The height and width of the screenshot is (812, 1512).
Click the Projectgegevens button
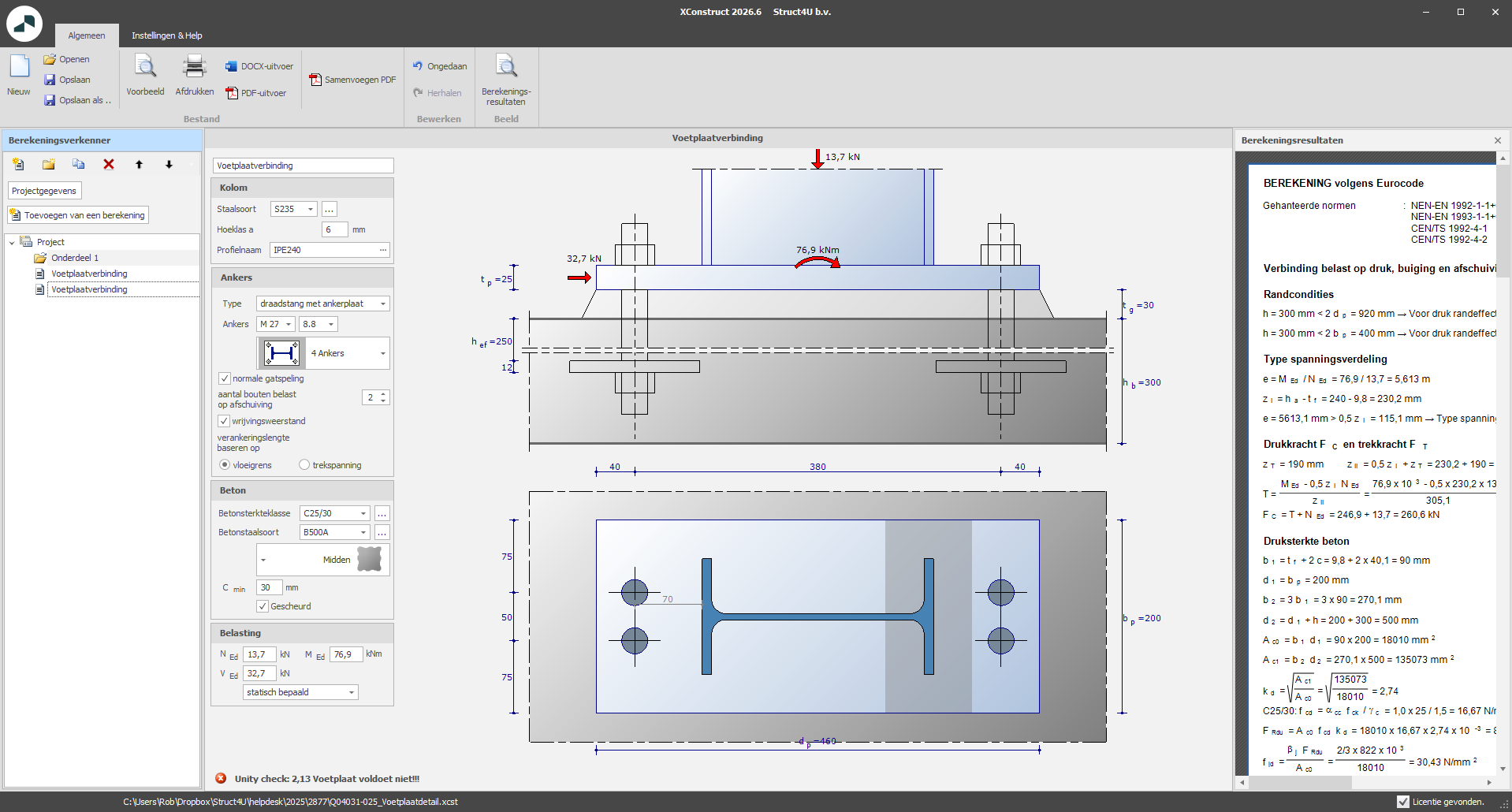click(44, 191)
